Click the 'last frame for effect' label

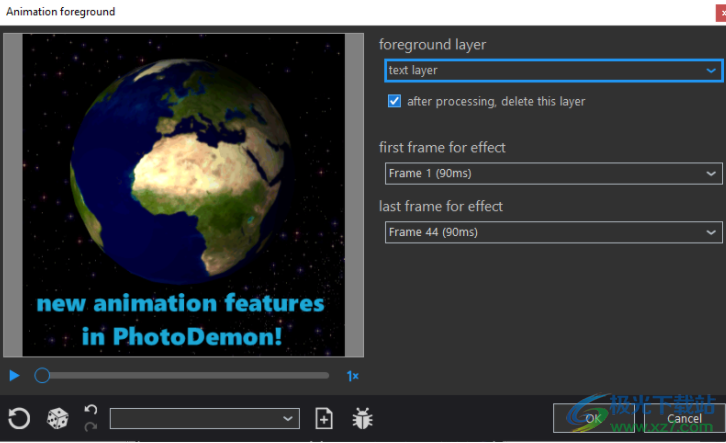[441, 206]
